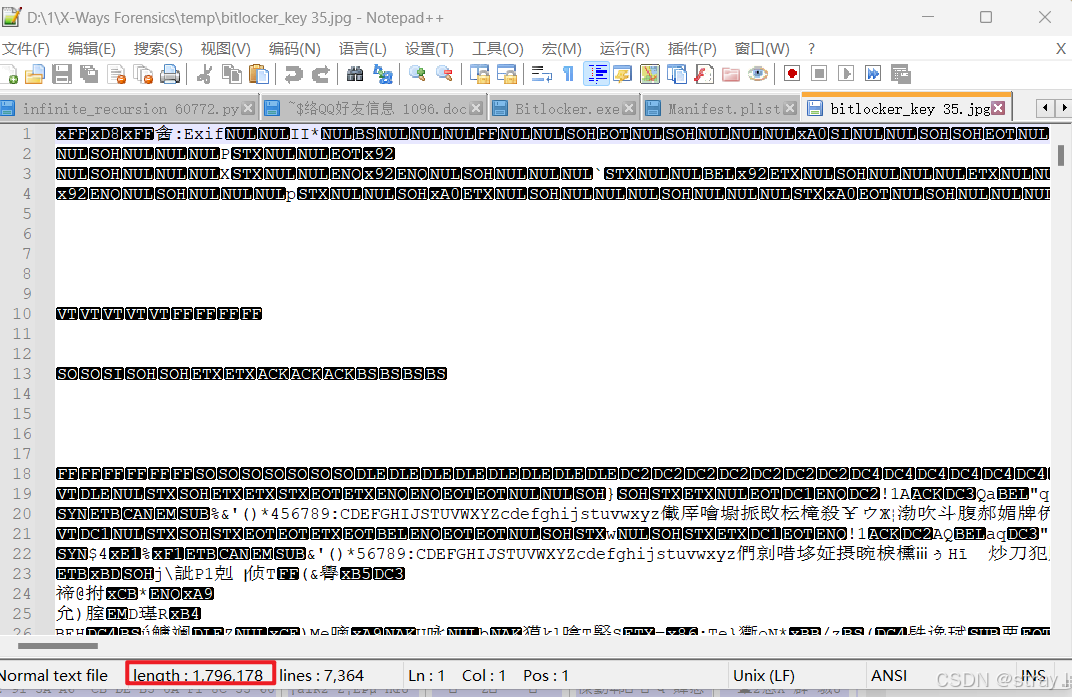The width and height of the screenshot is (1072, 697).
Task: Toggle file monitoring eye icon
Action: pos(758,74)
